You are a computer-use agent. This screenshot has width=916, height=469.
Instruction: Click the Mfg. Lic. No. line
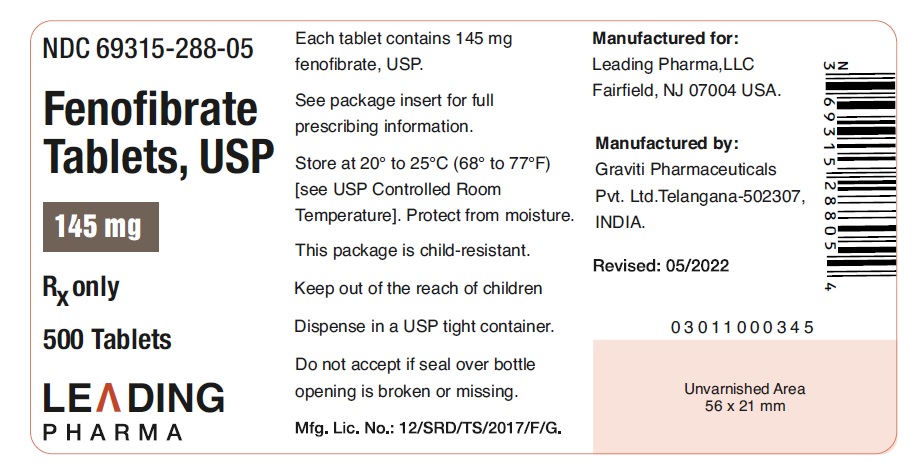pyautogui.click(x=428, y=429)
